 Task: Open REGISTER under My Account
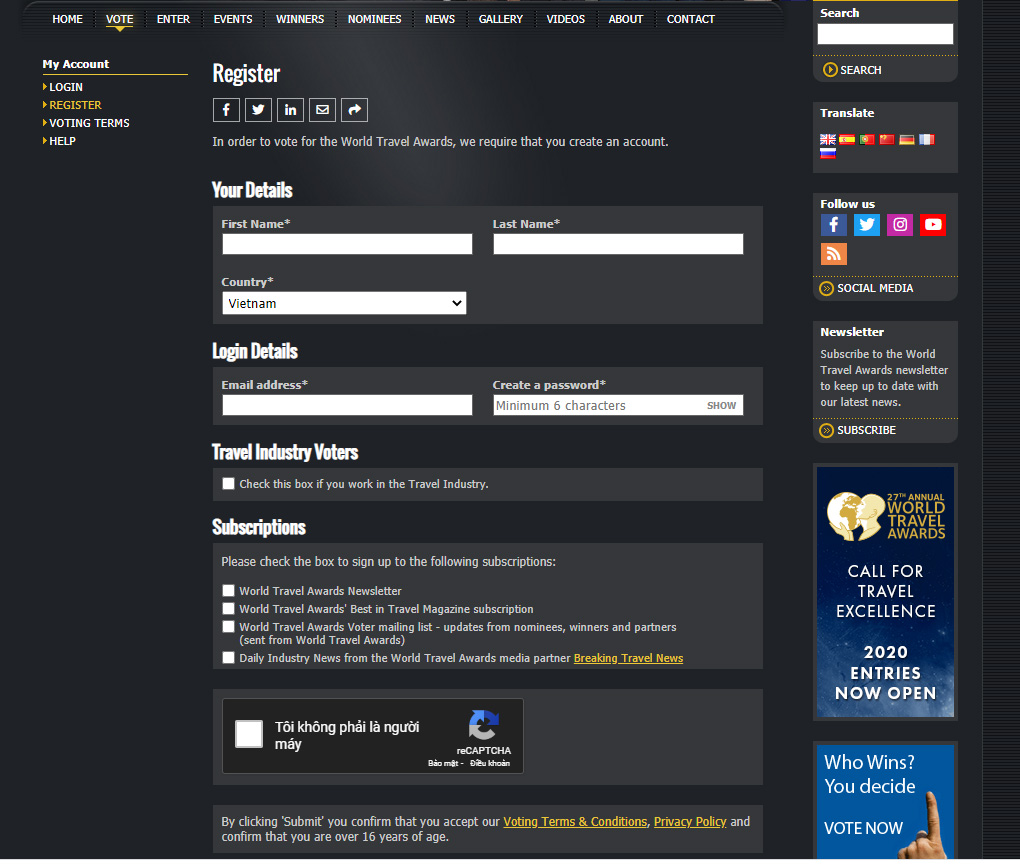coord(75,105)
